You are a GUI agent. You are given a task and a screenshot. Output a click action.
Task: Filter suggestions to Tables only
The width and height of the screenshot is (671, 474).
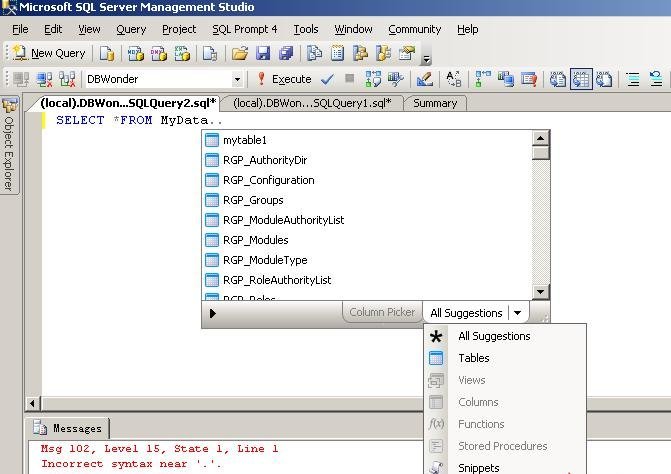505,358
